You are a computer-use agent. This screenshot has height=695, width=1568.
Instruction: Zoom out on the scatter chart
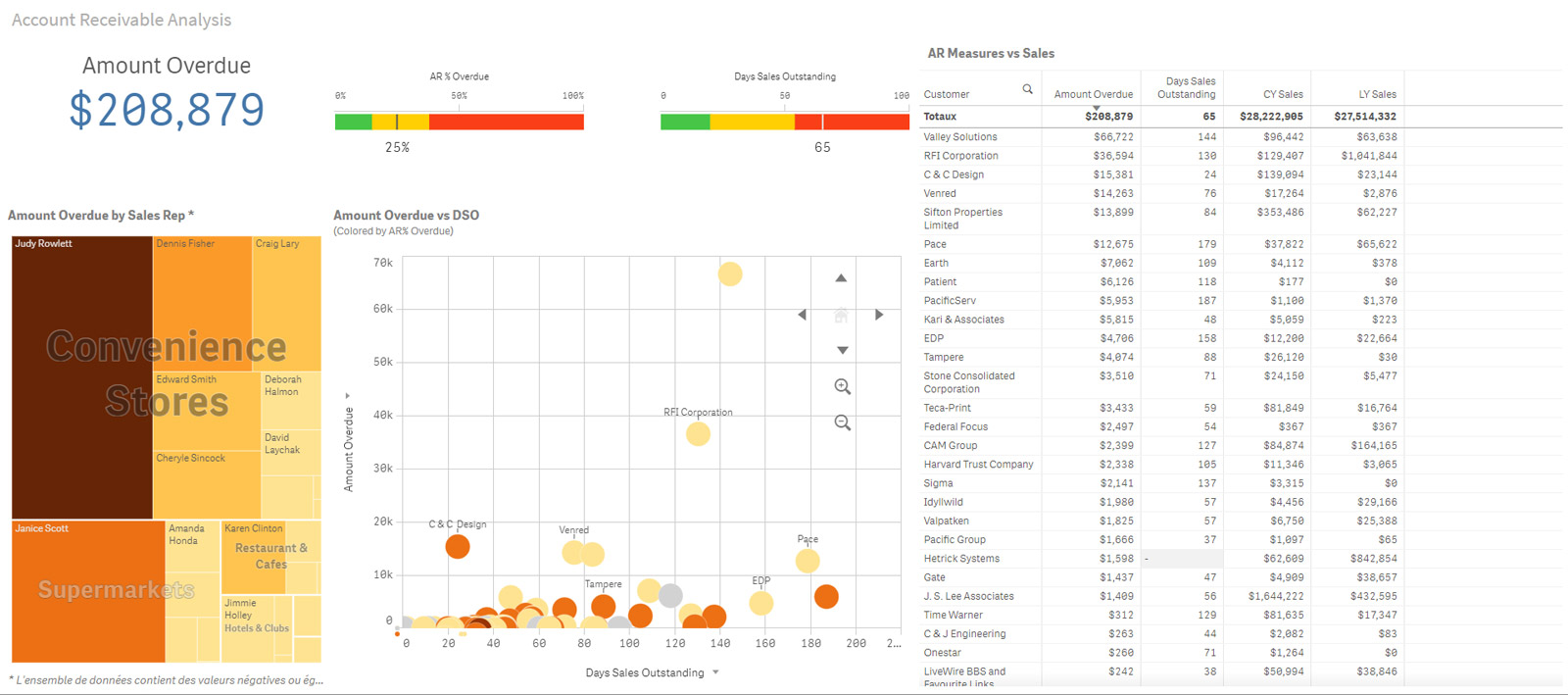[842, 422]
